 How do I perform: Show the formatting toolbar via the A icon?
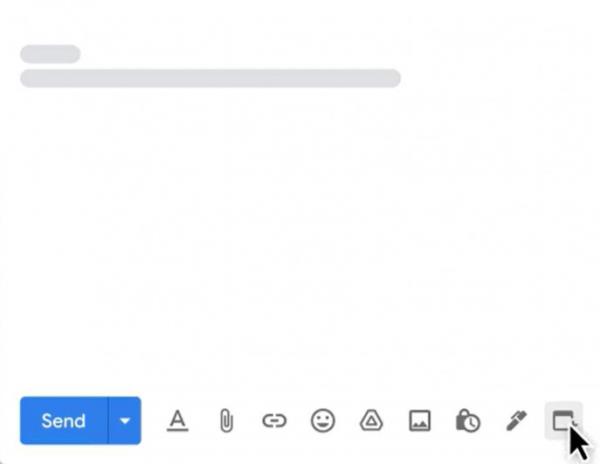coord(178,420)
